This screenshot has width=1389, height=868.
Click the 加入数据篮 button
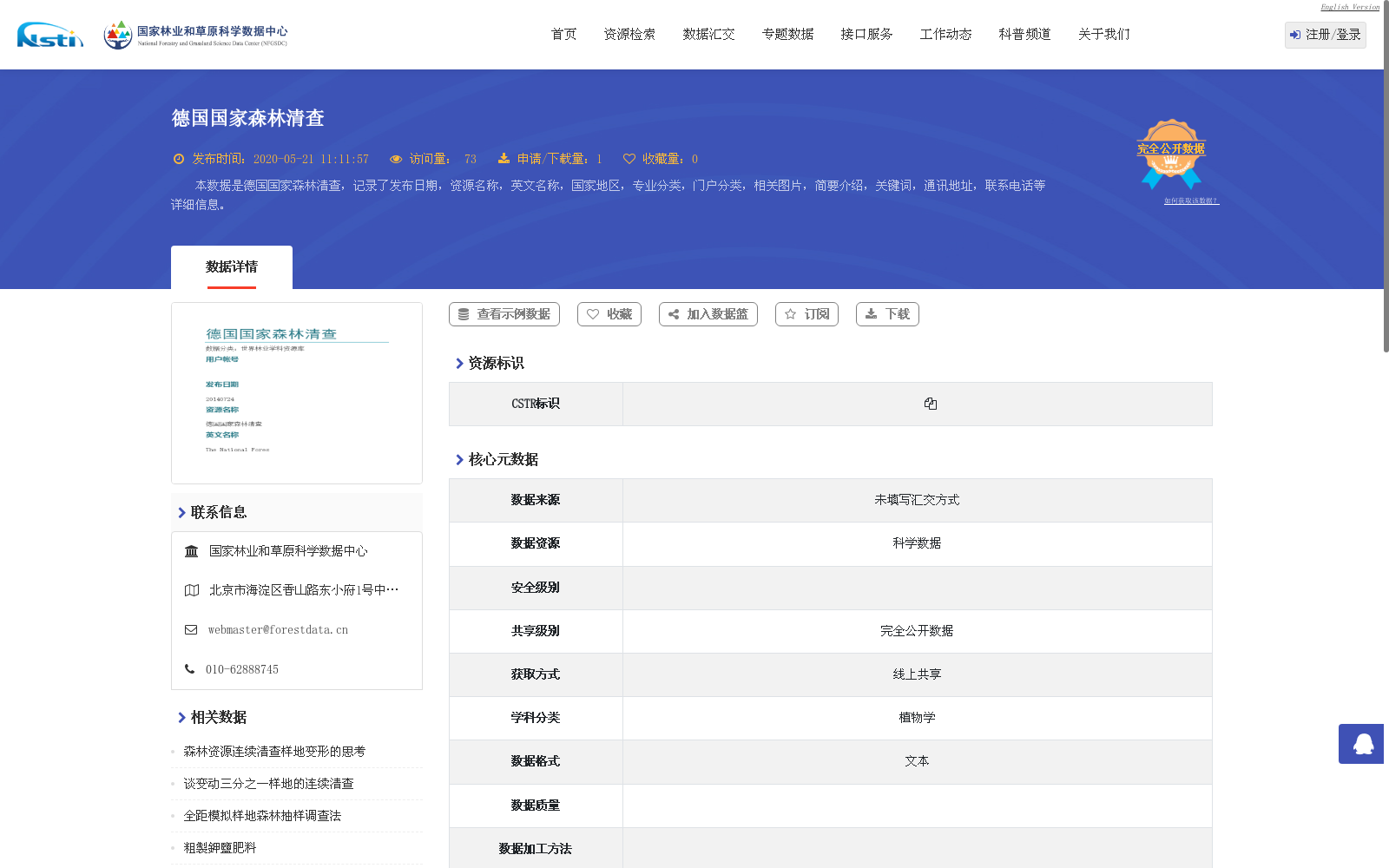pyautogui.click(x=708, y=314)
